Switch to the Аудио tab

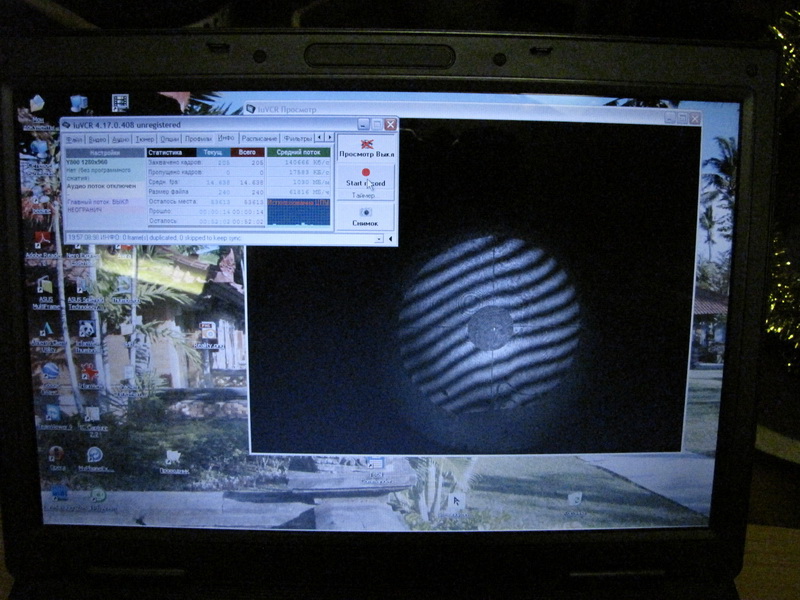pos(121,139)
